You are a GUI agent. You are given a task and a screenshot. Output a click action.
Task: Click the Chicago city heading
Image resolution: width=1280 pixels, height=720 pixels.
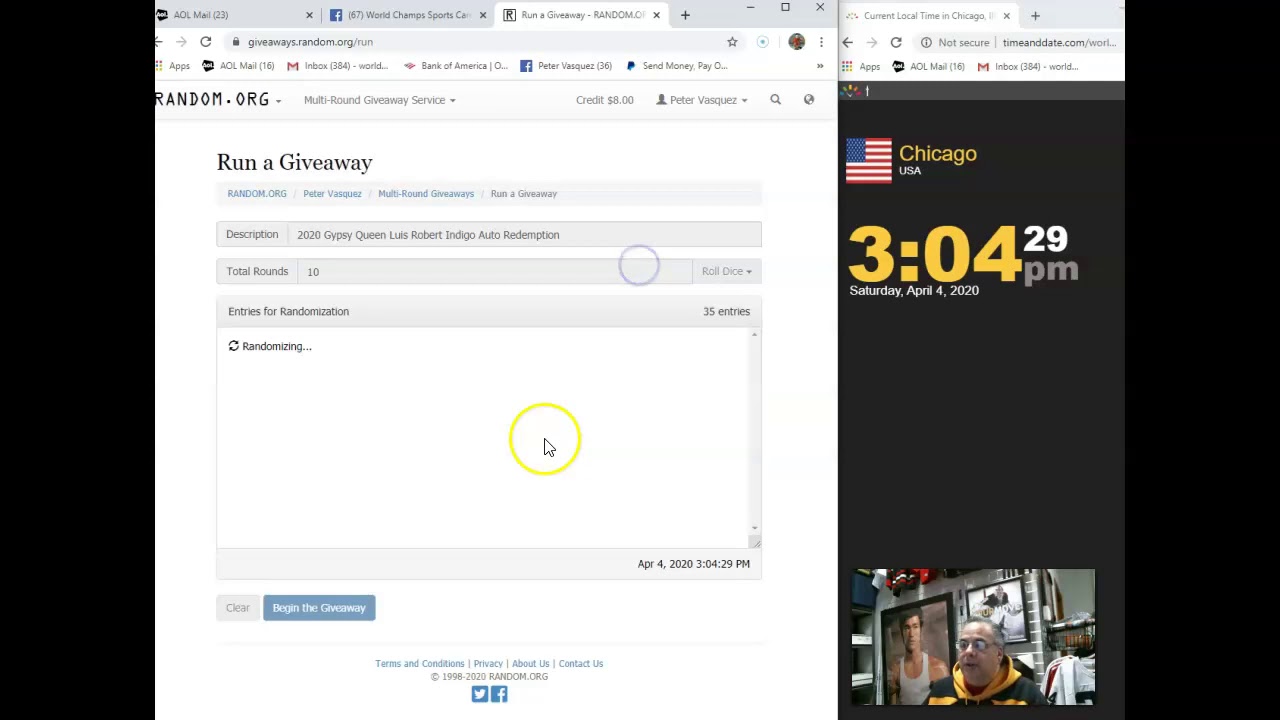[937, 154]
